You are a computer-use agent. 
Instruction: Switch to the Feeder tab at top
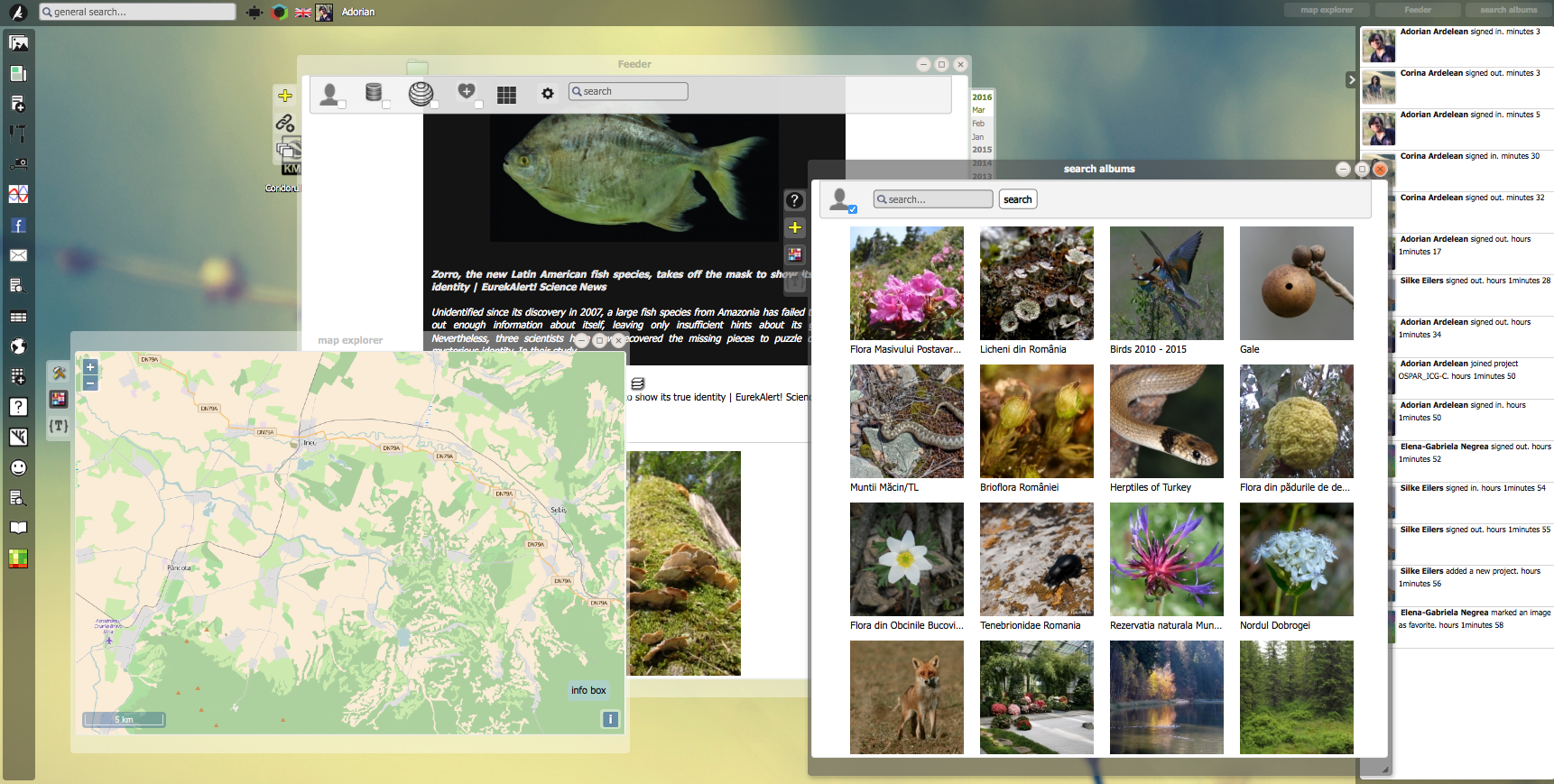[1417, 10]
